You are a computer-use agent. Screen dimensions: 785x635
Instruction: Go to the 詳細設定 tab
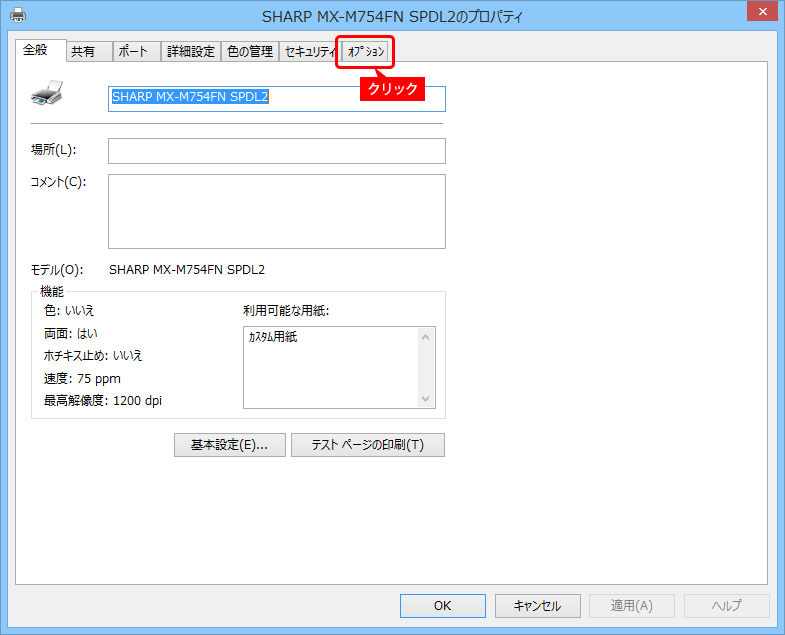pyautogui.click(x=191, y=52)
